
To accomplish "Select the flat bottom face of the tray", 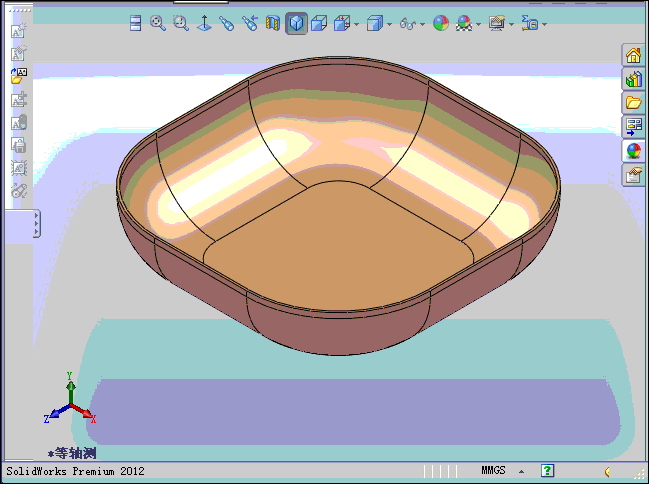I will click(x=339, y=248).
